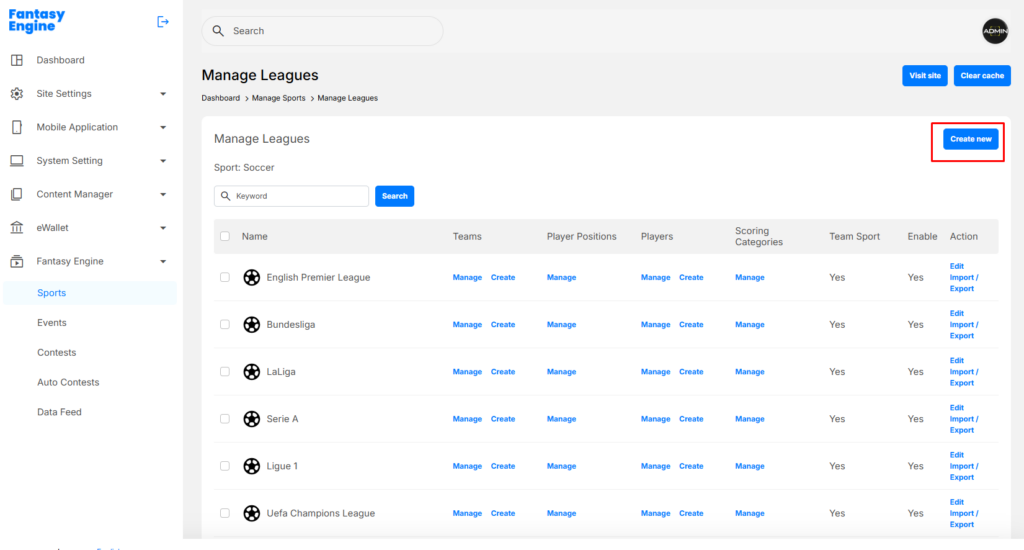
Task: Expand the eWallet submenu arrow
Action: click(163, 228)
